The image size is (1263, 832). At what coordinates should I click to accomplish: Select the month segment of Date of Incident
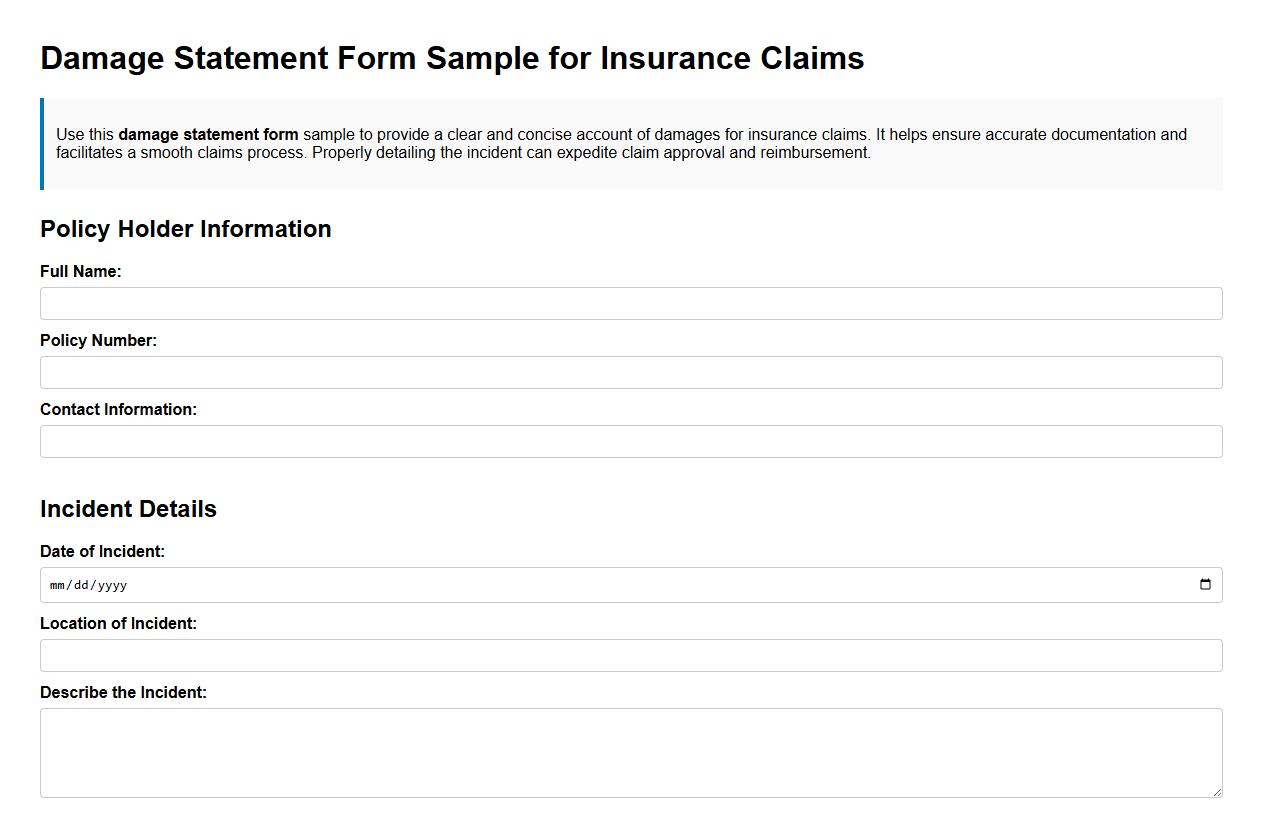pos(58,585)
